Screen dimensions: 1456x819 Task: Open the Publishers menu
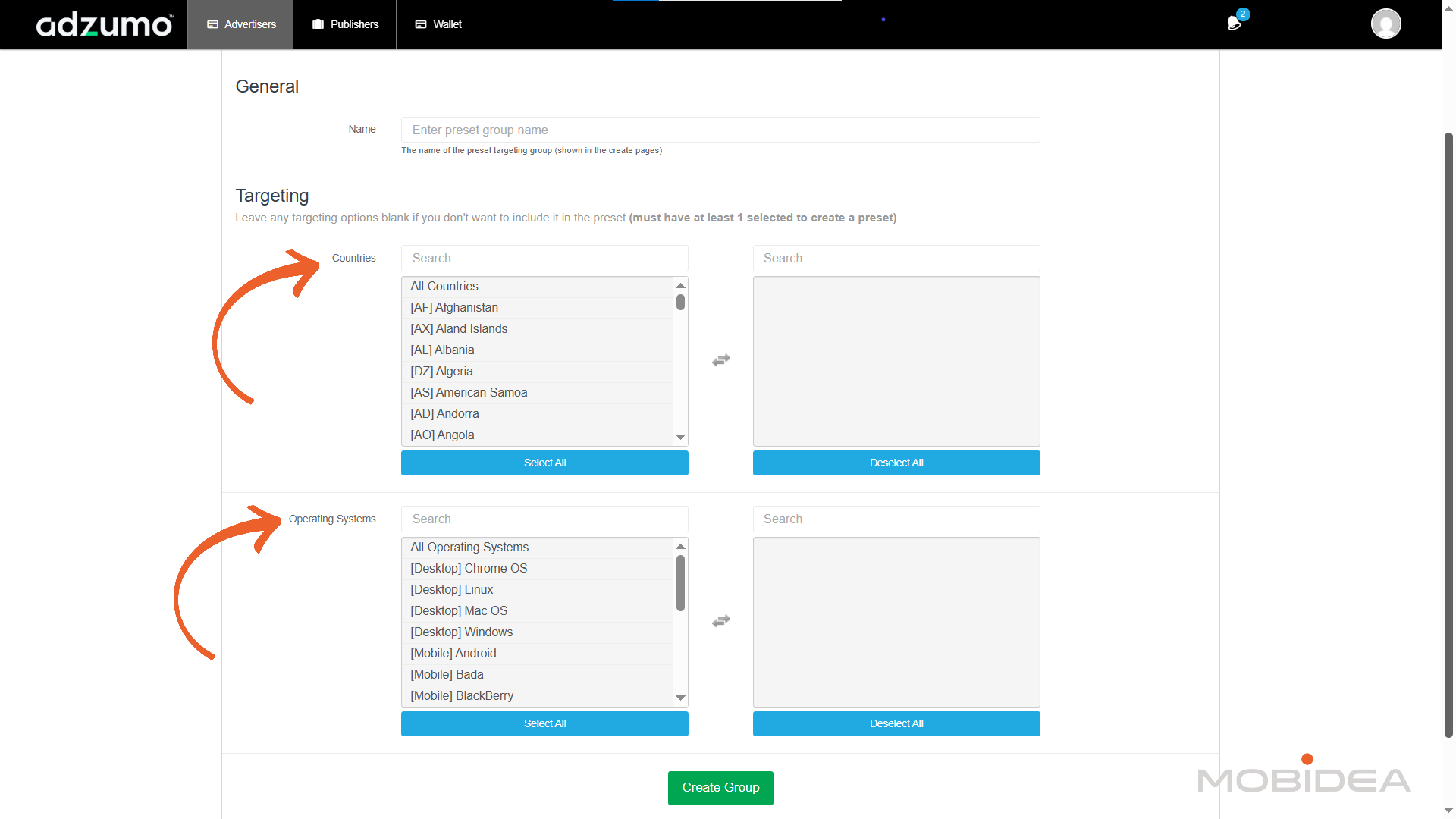pyautogui.click(x=345, y=24)
